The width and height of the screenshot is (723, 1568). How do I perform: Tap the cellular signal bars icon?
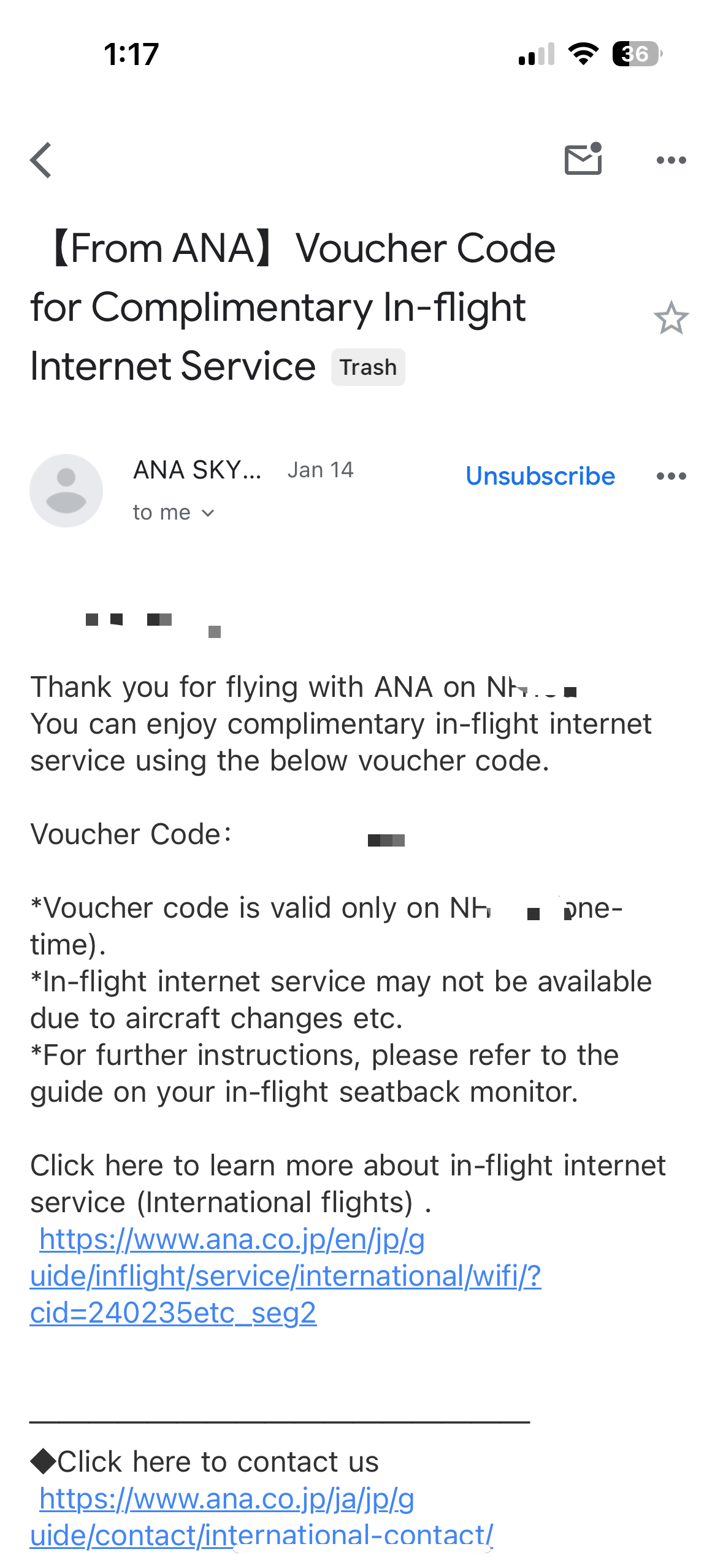pyautogui.click(x=536, y=54)
